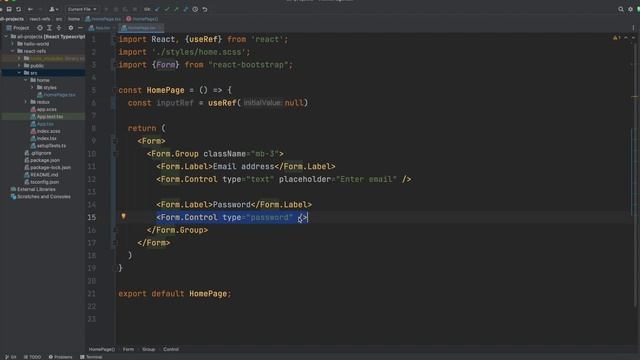Open the Current File run configuration dropdown
640x360 pixels.
pos(82,9)
